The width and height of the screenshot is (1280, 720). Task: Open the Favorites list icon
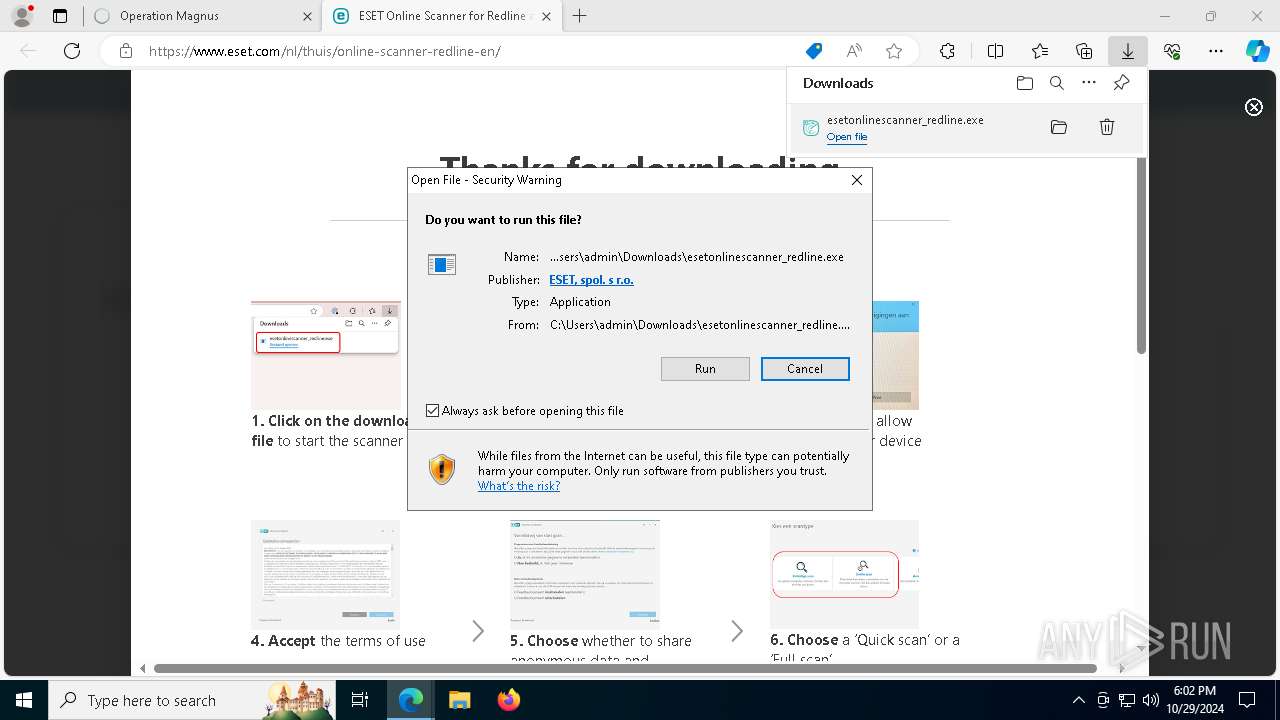[x=1040, y=51]
